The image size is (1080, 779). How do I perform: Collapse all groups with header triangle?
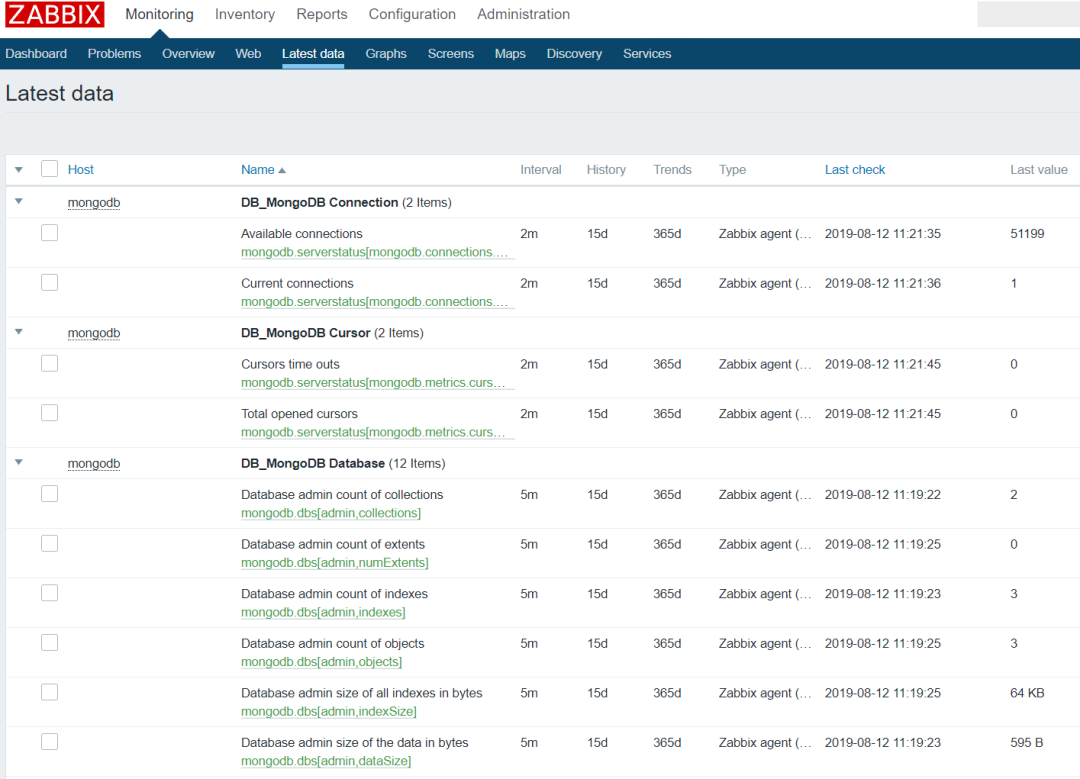click(x=19, y=169)
